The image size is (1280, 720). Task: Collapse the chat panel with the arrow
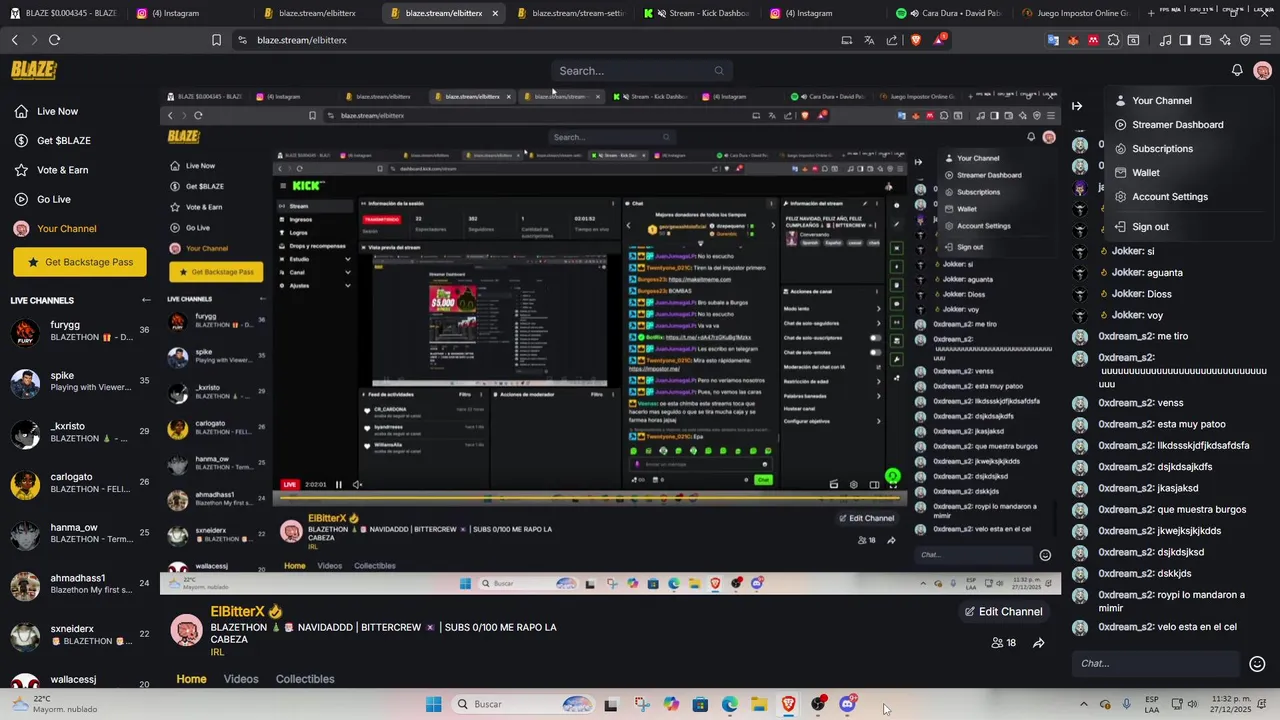(x=1077, y=105)
